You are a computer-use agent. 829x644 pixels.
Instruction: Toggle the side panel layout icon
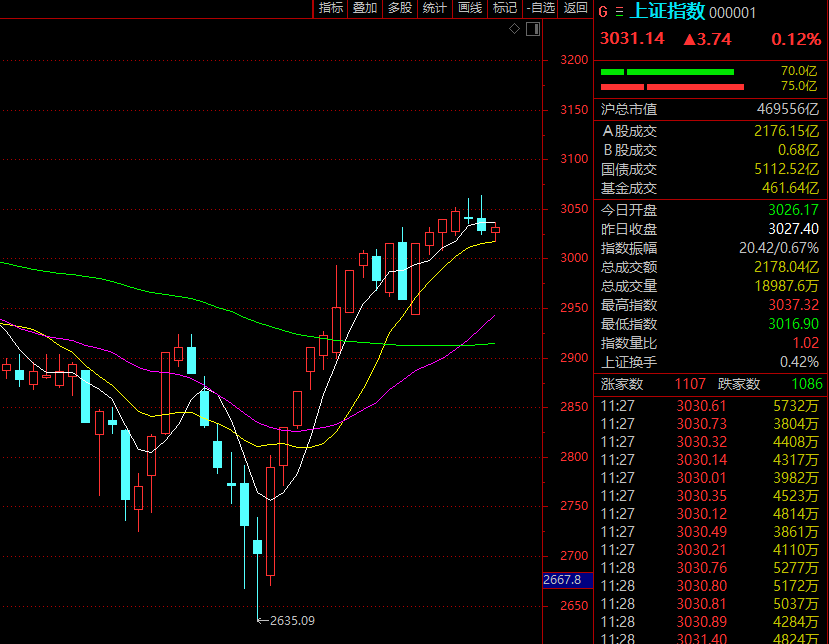pos(533,29)
